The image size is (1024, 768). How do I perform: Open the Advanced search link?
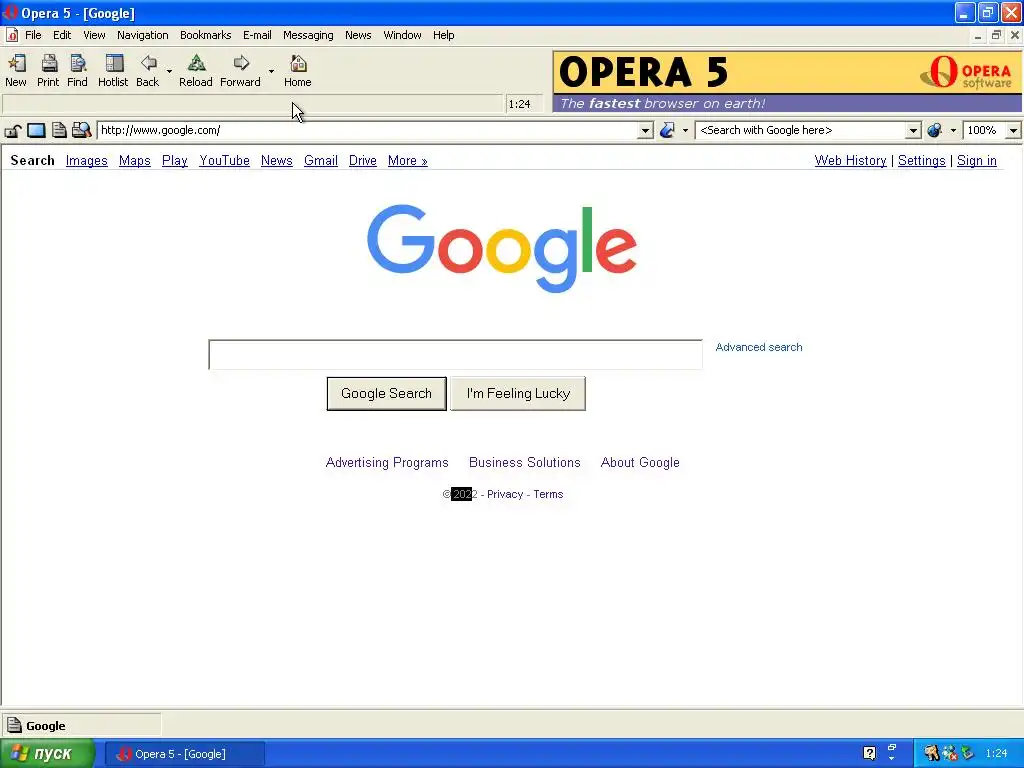(x=759, y=347)
